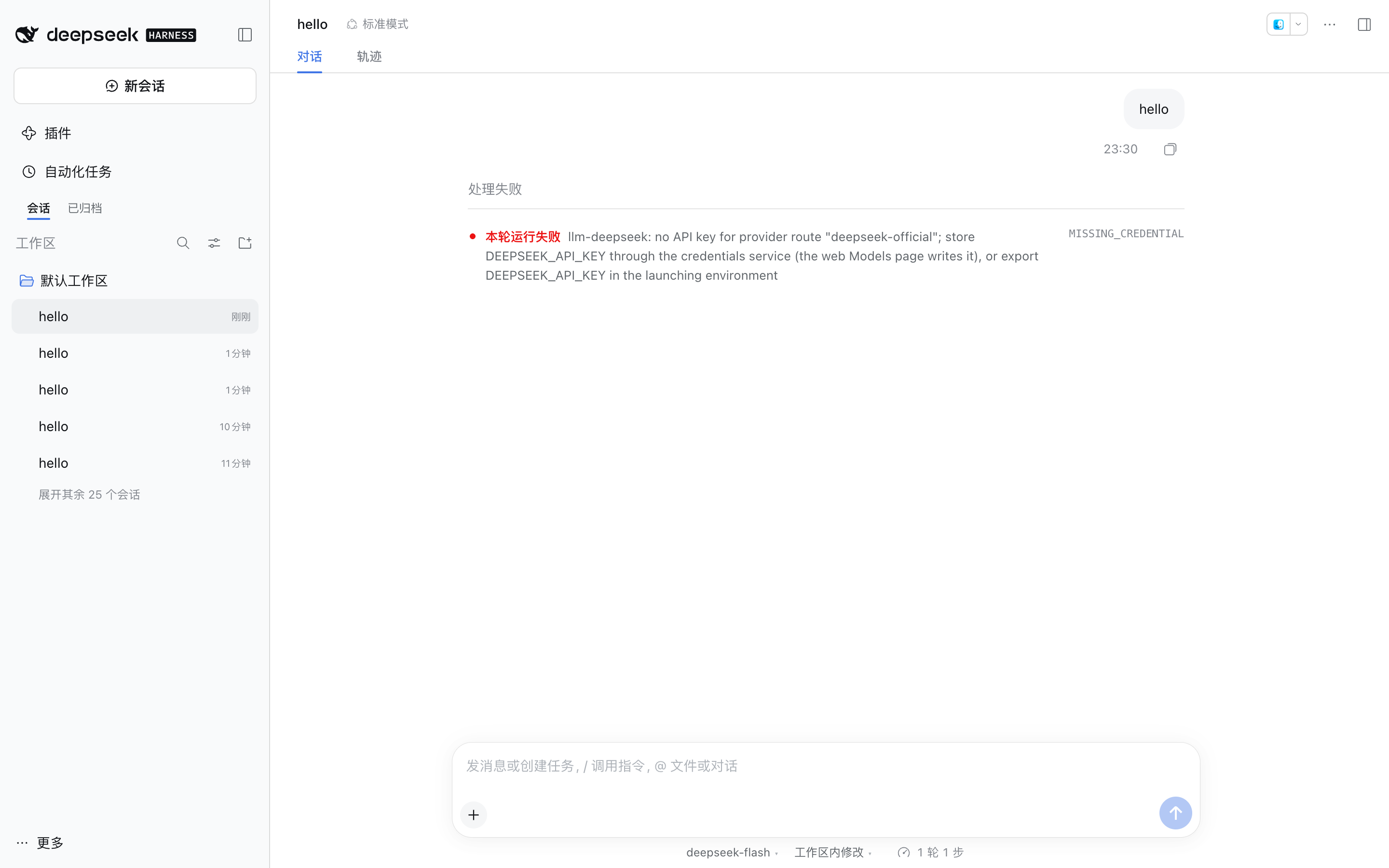Search conversations with magnifier icon

tap(183, 244)
